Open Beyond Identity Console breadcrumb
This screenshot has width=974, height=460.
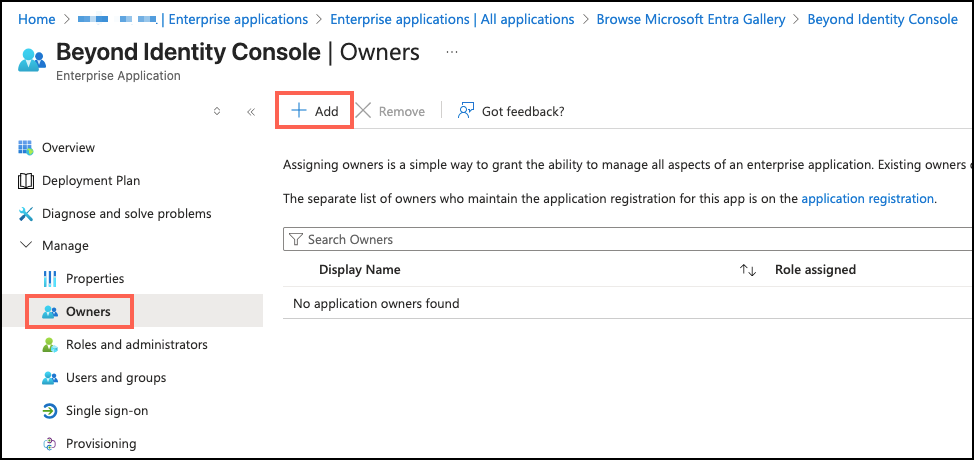click(883, 19)
